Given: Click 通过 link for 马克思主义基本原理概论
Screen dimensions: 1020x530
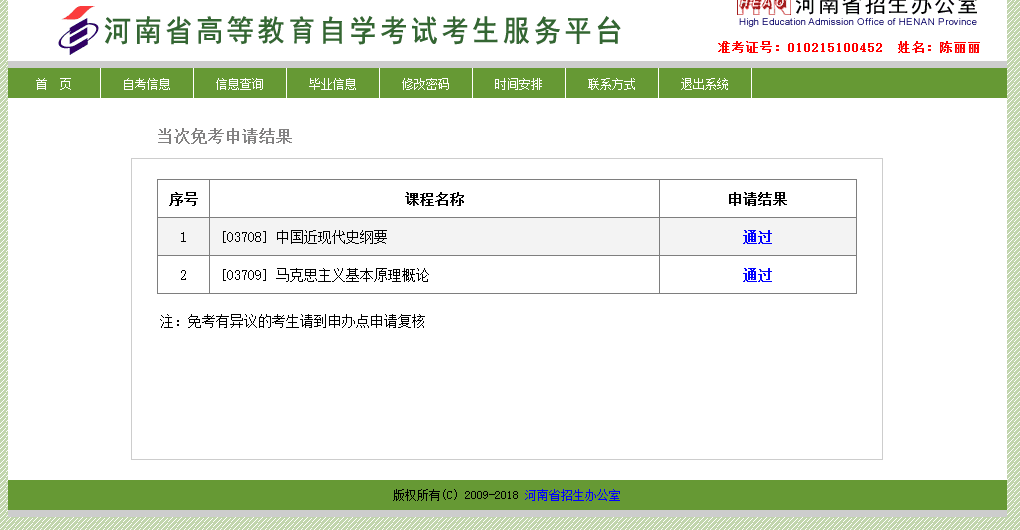Looking at the screenshot, I should click(x=757, y=275).
